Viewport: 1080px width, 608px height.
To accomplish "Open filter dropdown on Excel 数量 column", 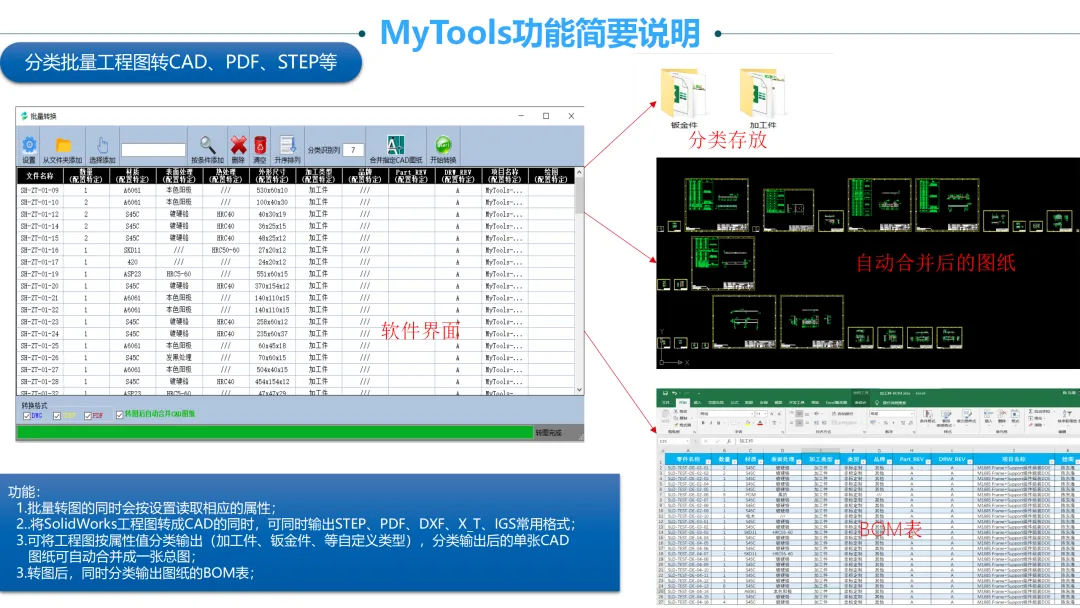I will [734, 461].
